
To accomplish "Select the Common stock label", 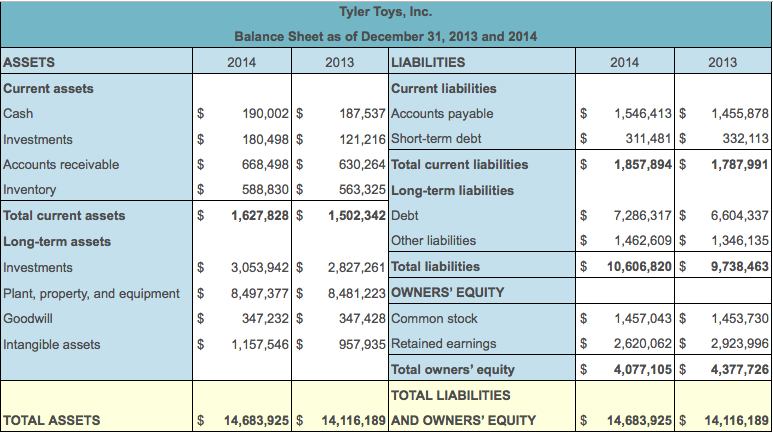I will [434, 319].
